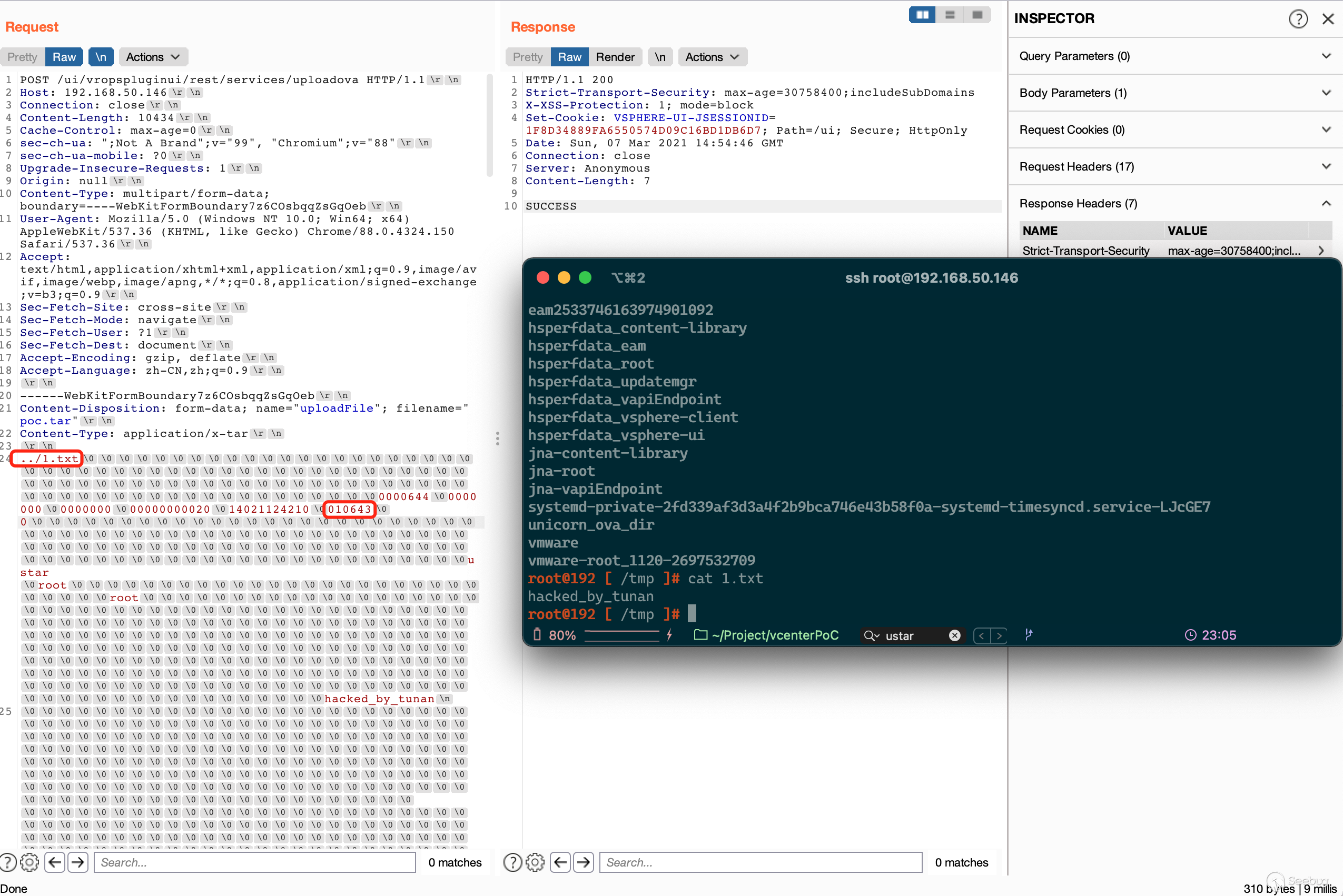This screenshot has width=1343, height=896.
Task: Switch to combined tabbed layout view
Action: click(x=977, y=15)
